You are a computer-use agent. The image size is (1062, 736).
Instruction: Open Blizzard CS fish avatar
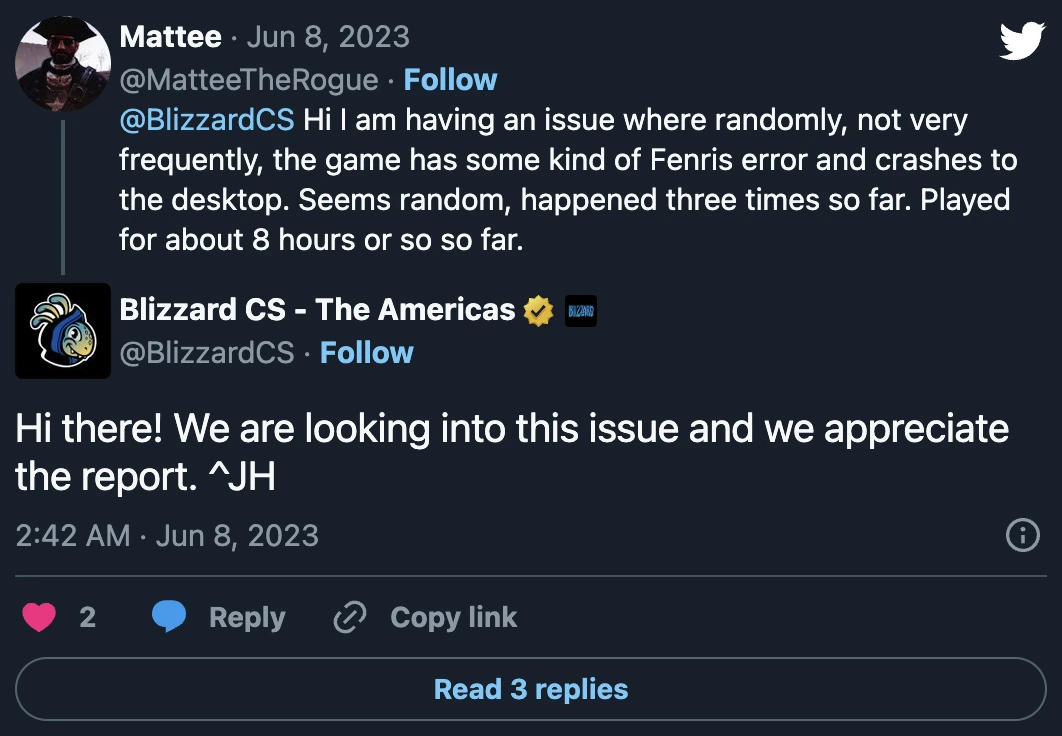pos(62,330)
